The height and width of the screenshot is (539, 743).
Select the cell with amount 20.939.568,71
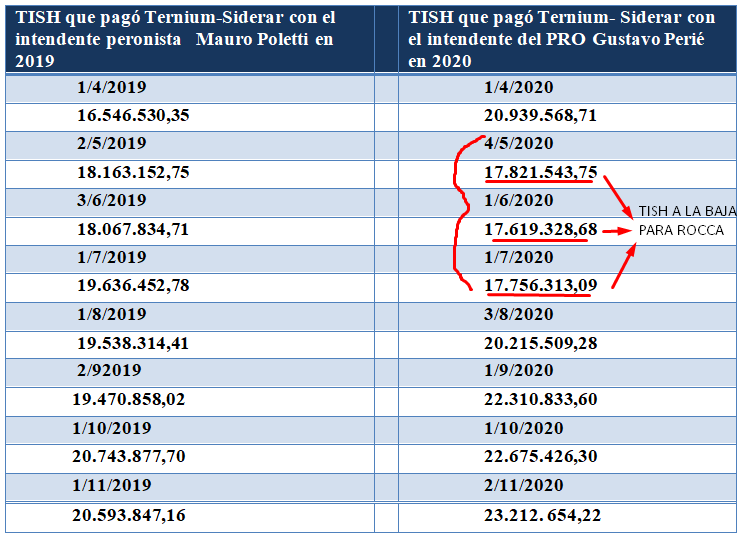tap(540, 116)
